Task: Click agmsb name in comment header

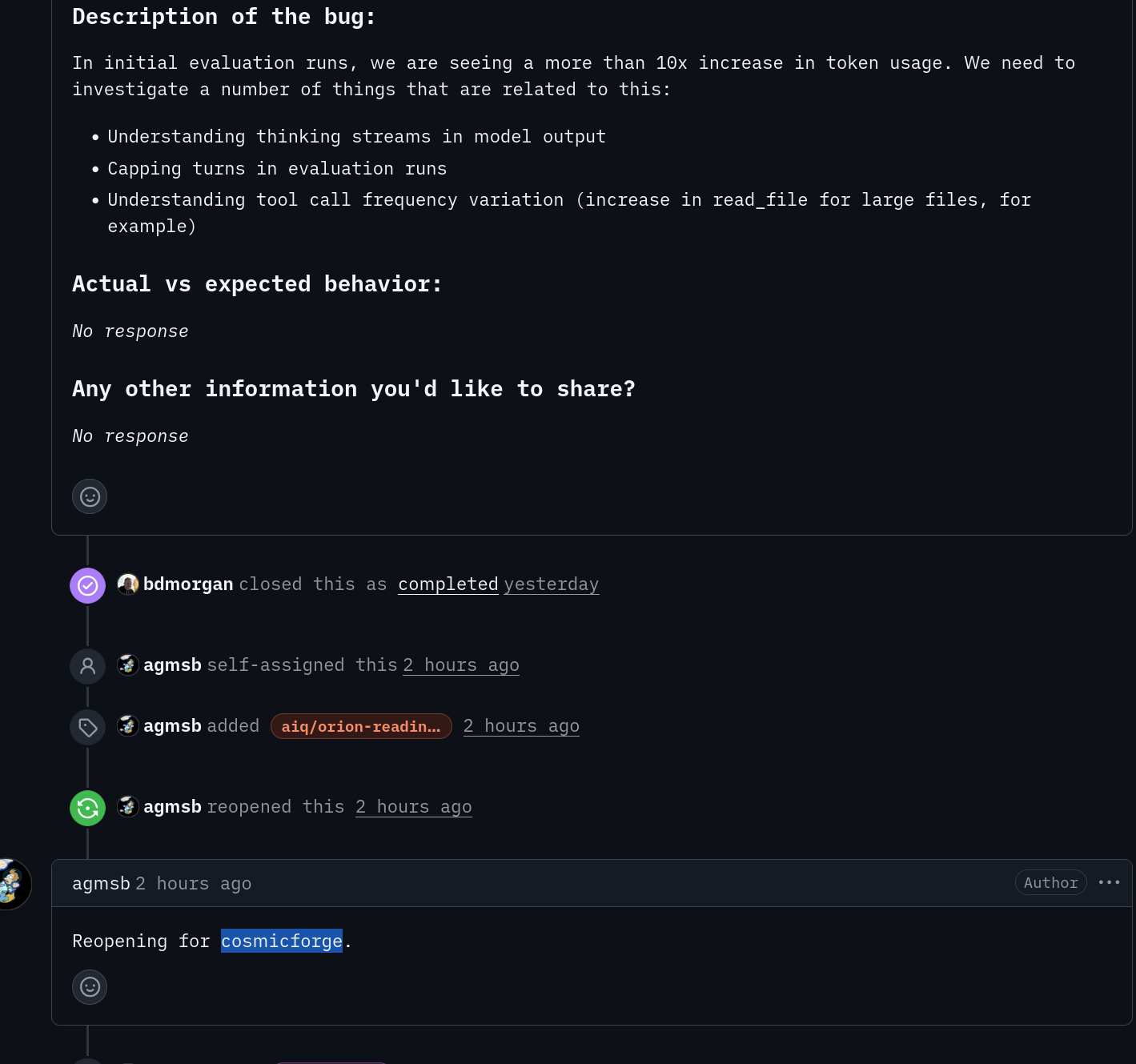Action: tap(101, 883)
